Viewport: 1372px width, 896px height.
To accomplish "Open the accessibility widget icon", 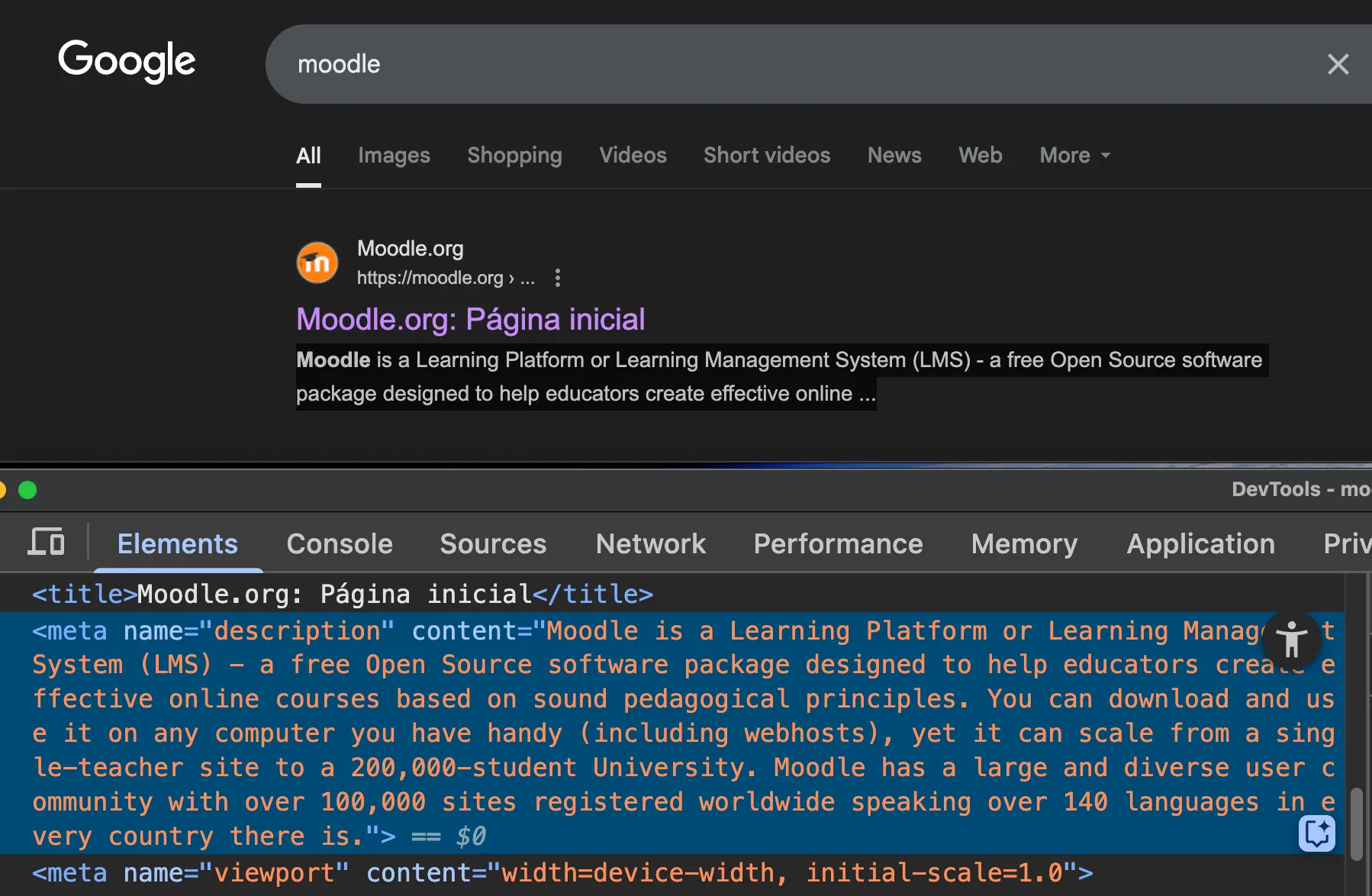I will tap(1291, 640).
